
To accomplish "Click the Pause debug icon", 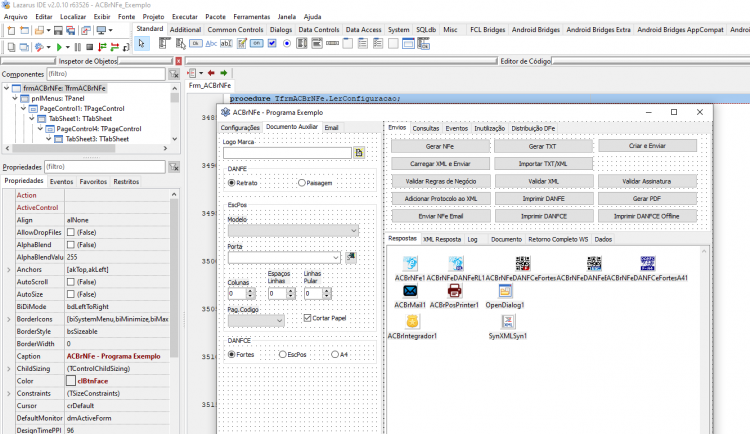I will [78, 47].
